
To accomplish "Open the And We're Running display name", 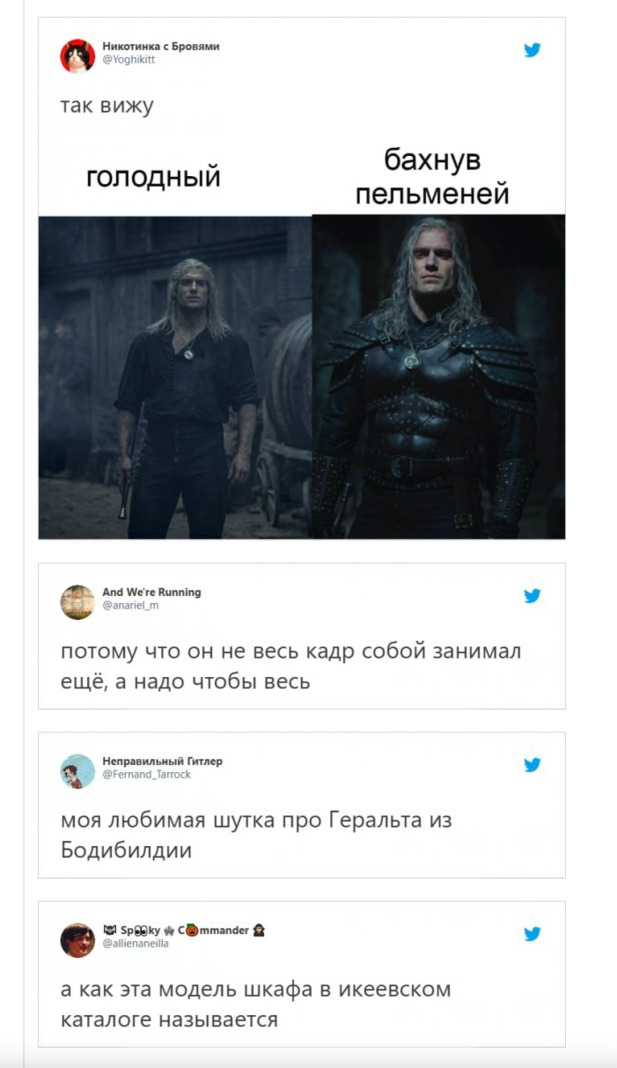I will pos(151,592).
